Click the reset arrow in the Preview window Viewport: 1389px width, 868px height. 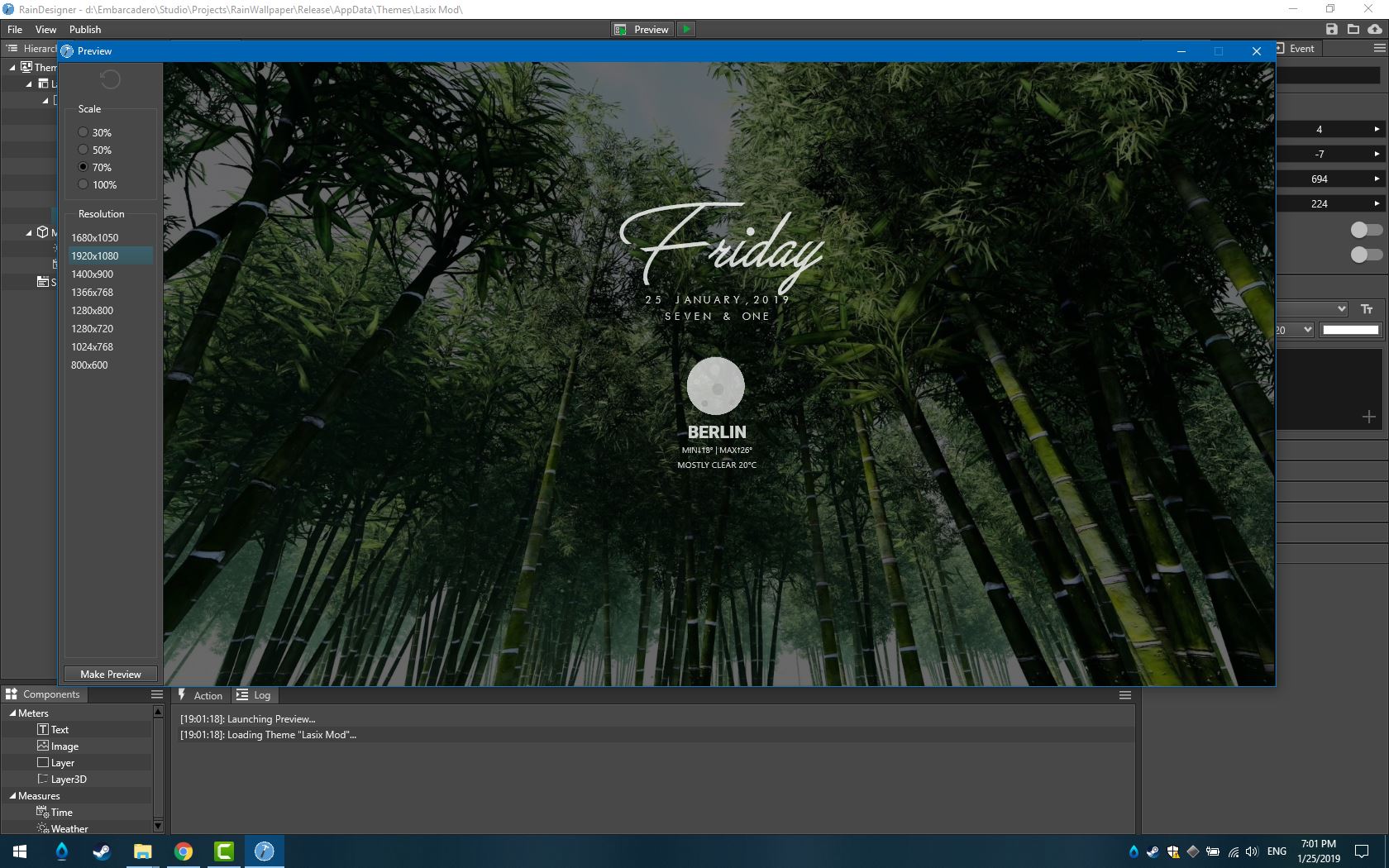tap(110, 79)
